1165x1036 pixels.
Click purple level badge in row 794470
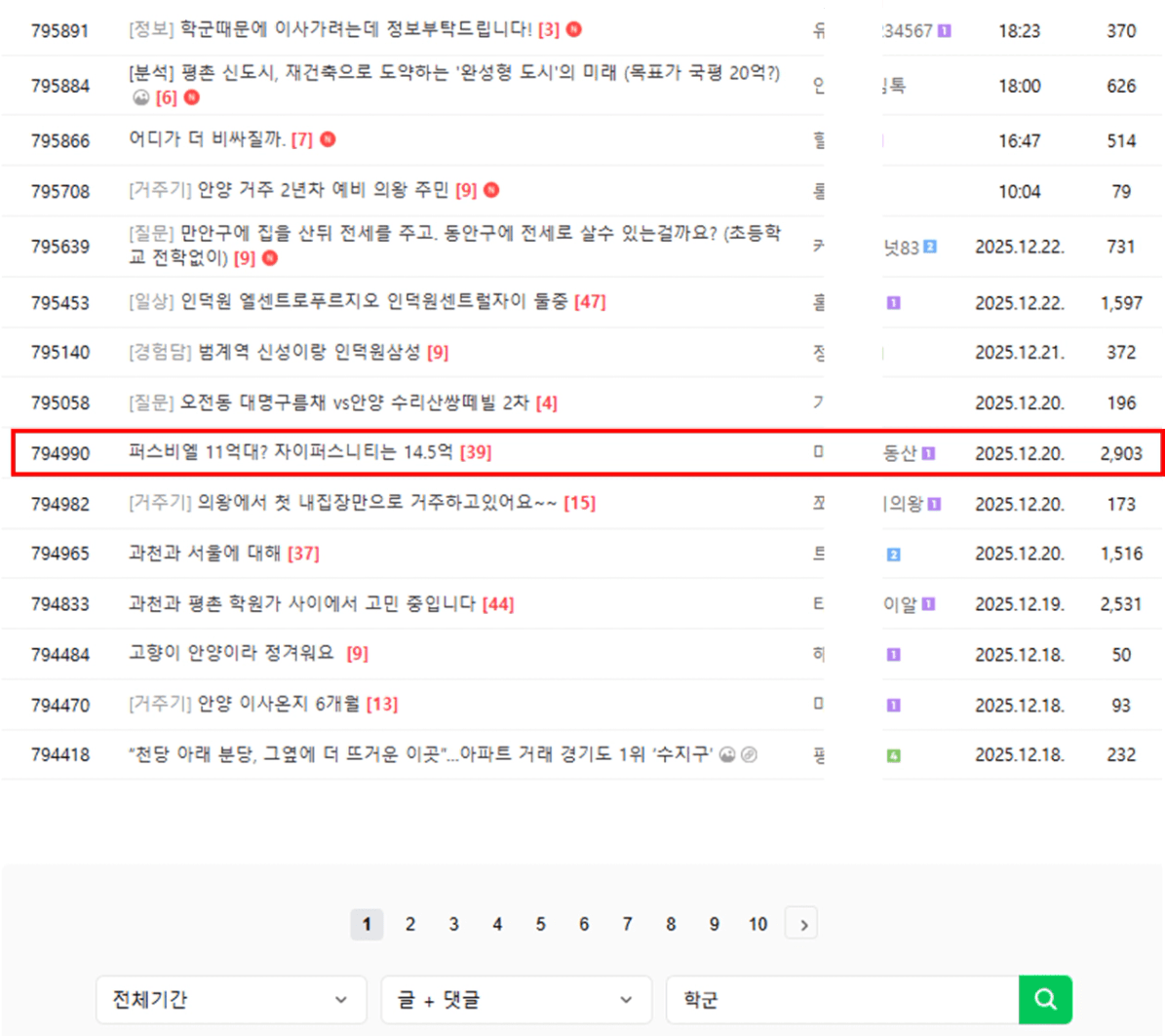point(894,705)
